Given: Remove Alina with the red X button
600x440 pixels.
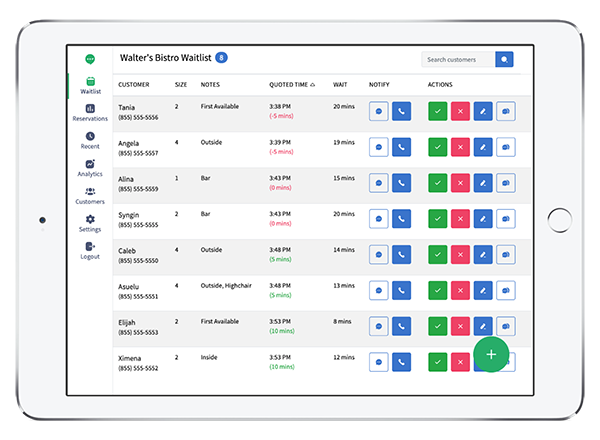Looking at the screenshot, I should pos(460,183).
